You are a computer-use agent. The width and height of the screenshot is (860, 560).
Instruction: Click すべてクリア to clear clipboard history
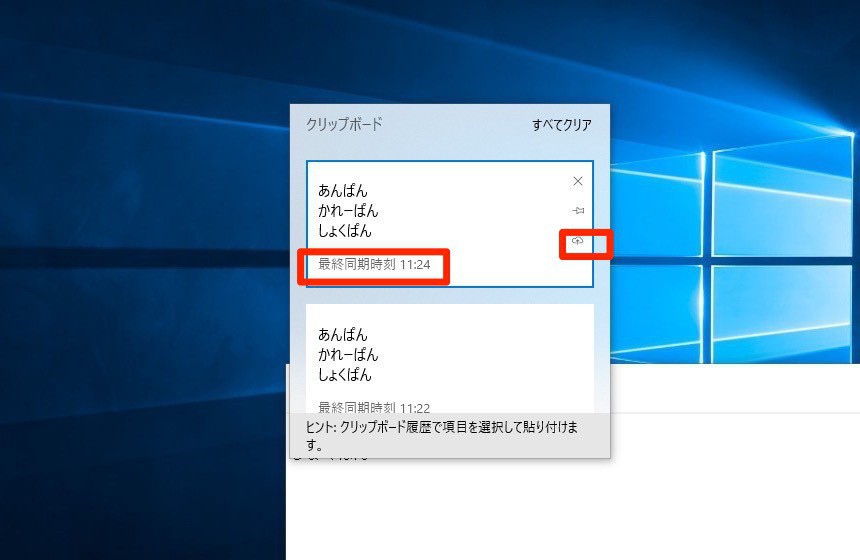point(562,125)
